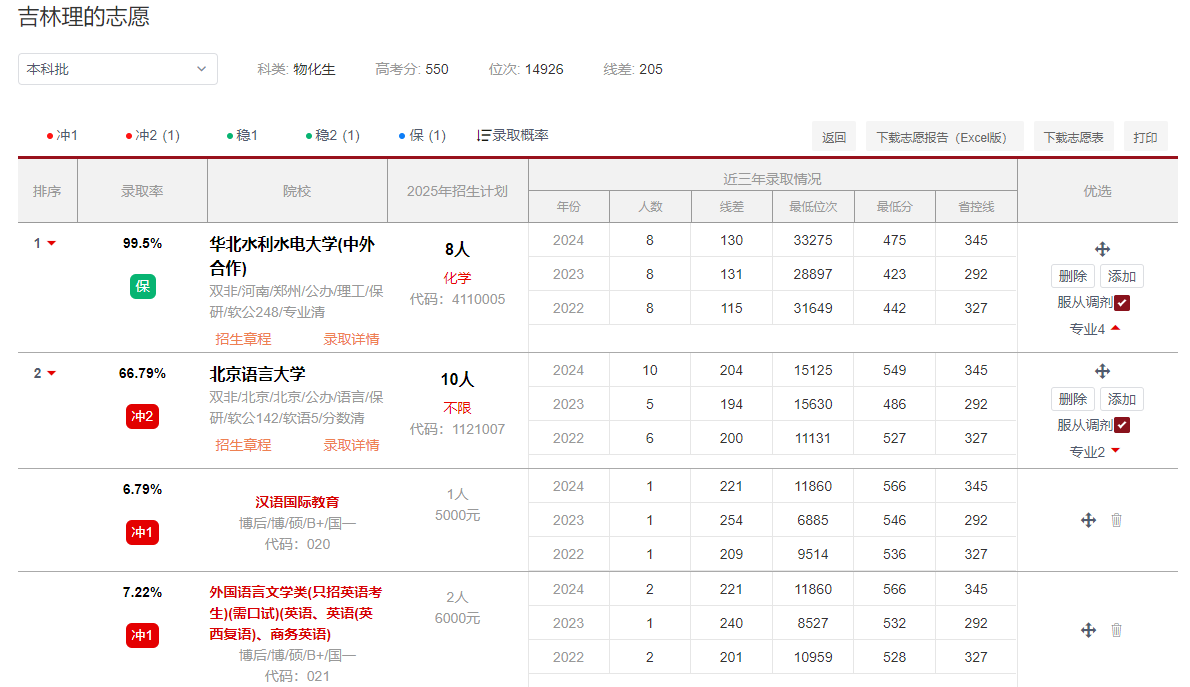The height and width of the screenshot is (687, 1190).
Task: Open the 本科批 batch dropdown
Action: point(118,69)
